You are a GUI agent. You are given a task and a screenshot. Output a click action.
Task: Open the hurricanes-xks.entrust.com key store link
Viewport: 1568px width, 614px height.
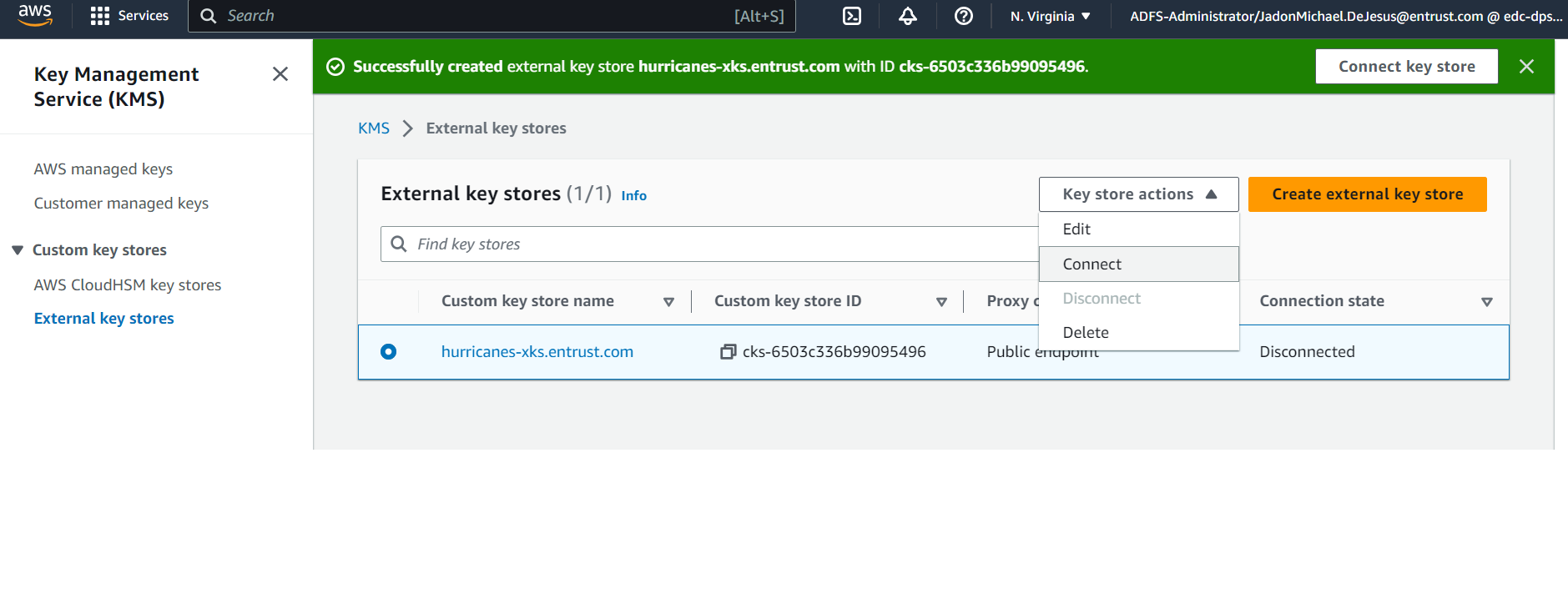click(x=537, y=352)
